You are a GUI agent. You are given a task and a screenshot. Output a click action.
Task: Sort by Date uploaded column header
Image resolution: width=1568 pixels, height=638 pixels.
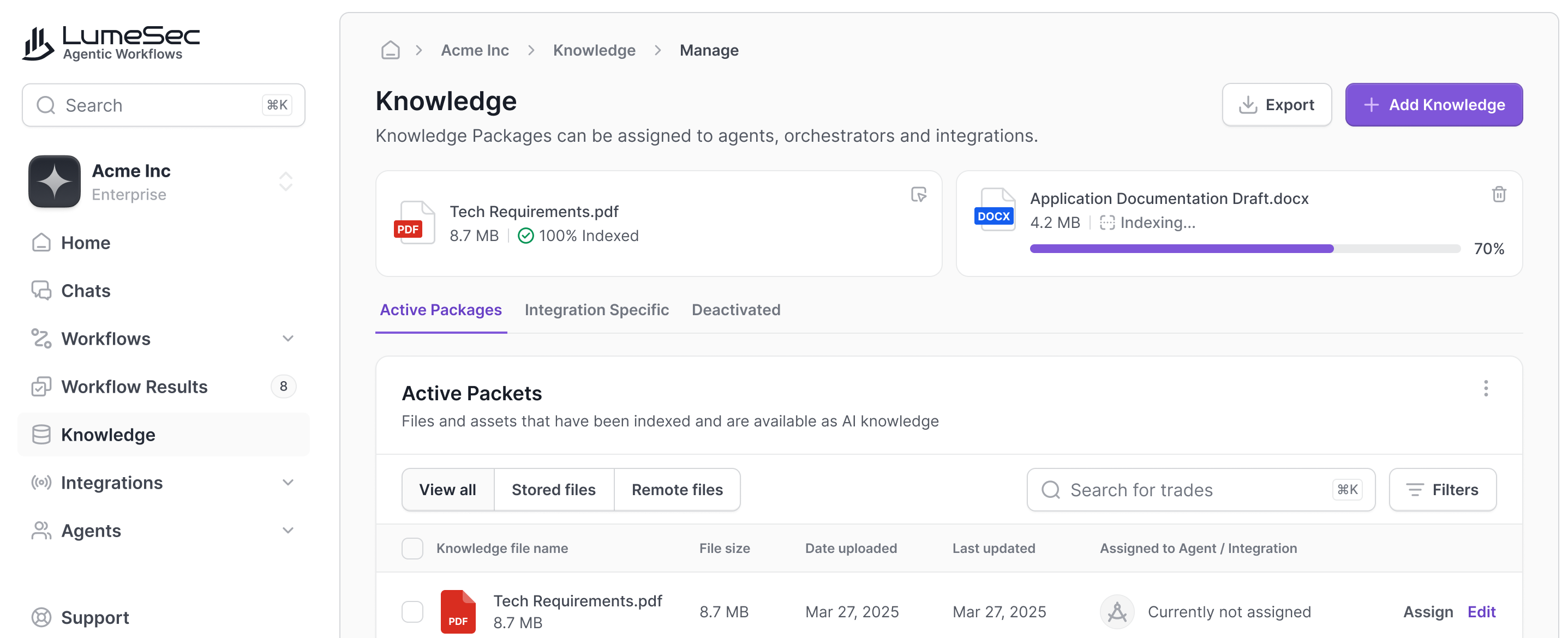tap(851, 548)
